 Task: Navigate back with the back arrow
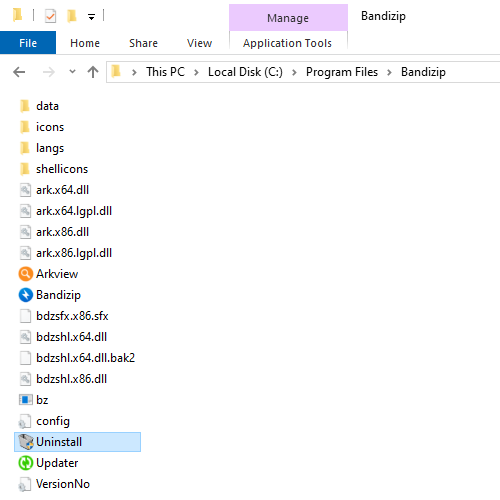19,72
